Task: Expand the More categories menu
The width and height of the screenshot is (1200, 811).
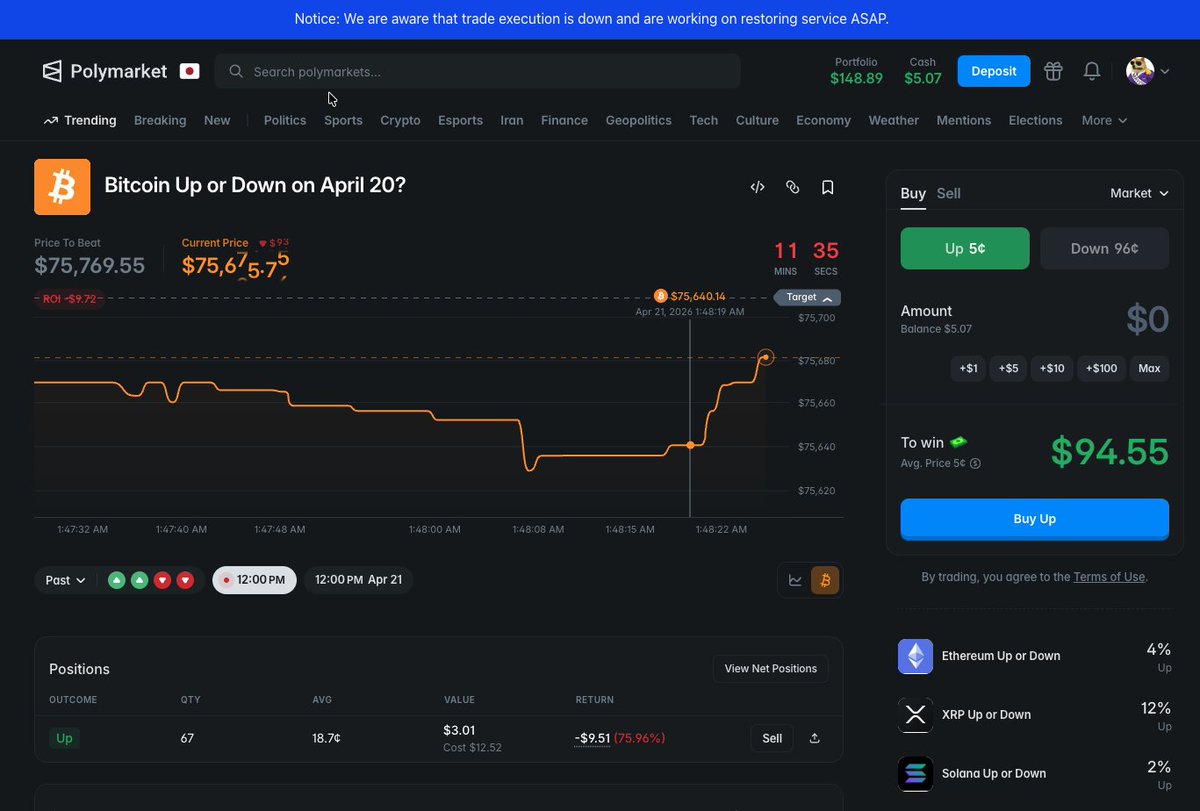Action: coord(1104,120)
